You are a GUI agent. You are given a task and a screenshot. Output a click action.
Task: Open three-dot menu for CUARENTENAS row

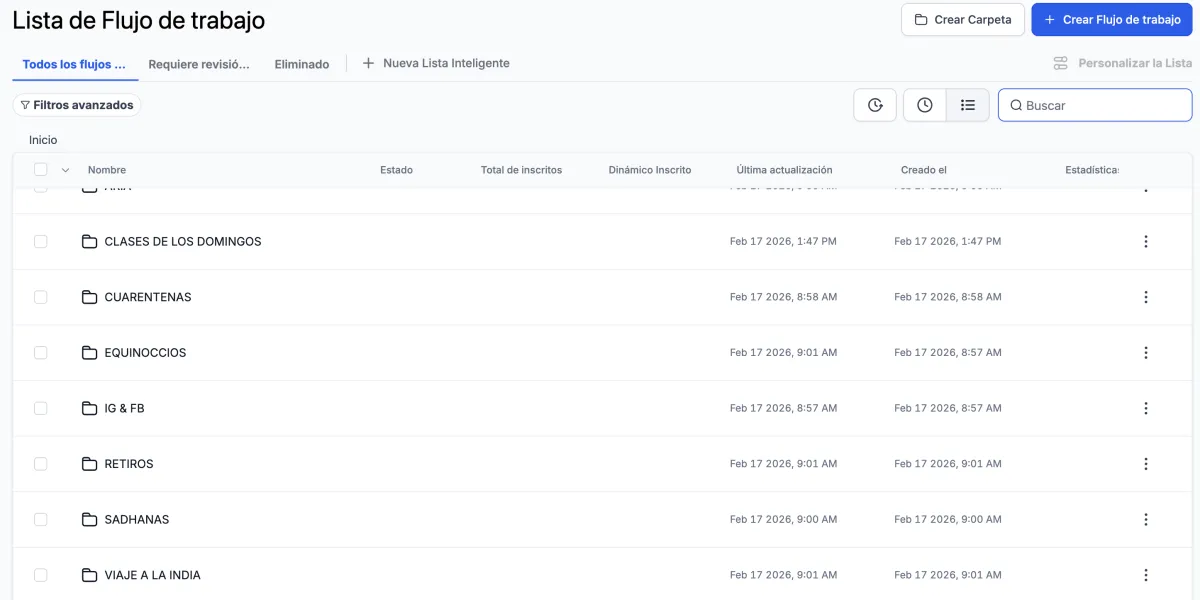click(x=1146, y=297)
